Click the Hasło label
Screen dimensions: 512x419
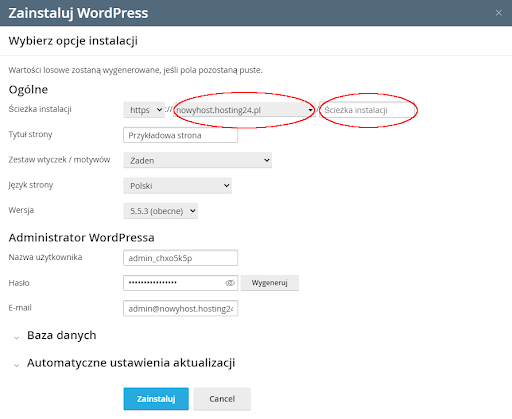19,283
